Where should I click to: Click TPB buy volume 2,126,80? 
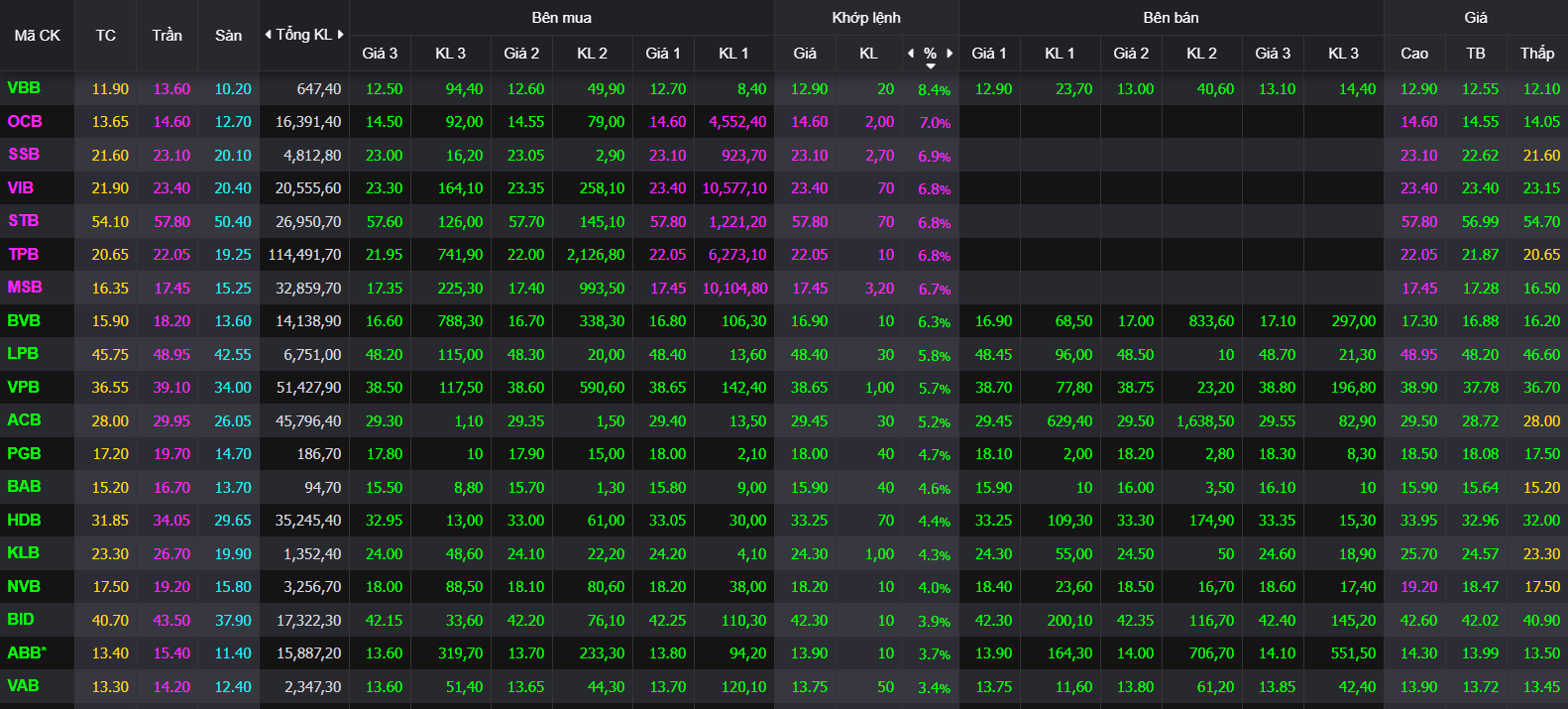click(596, 255)
